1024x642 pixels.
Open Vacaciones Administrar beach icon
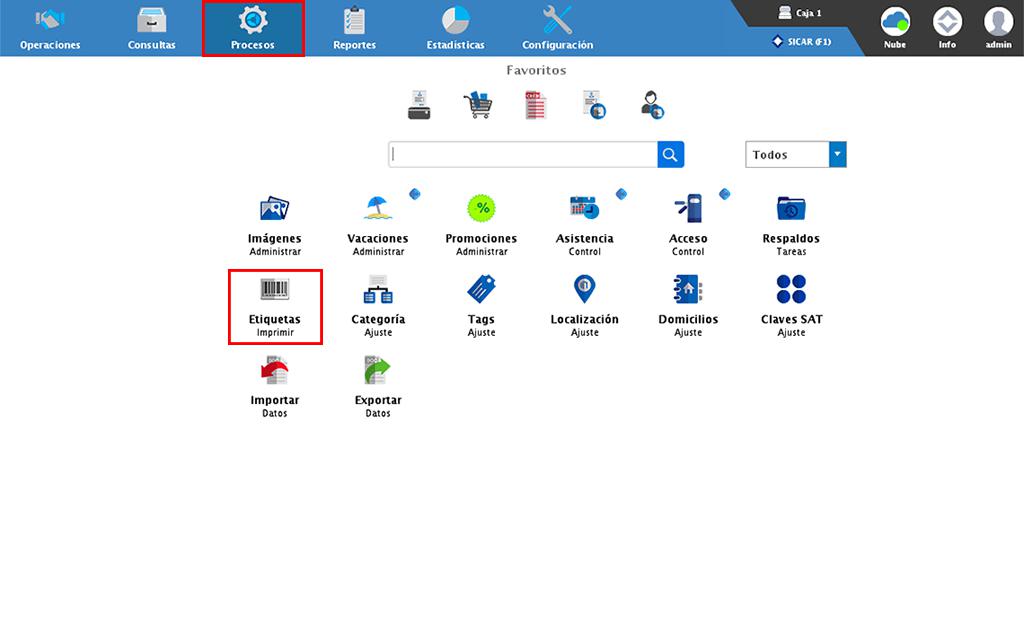(378, 209)
